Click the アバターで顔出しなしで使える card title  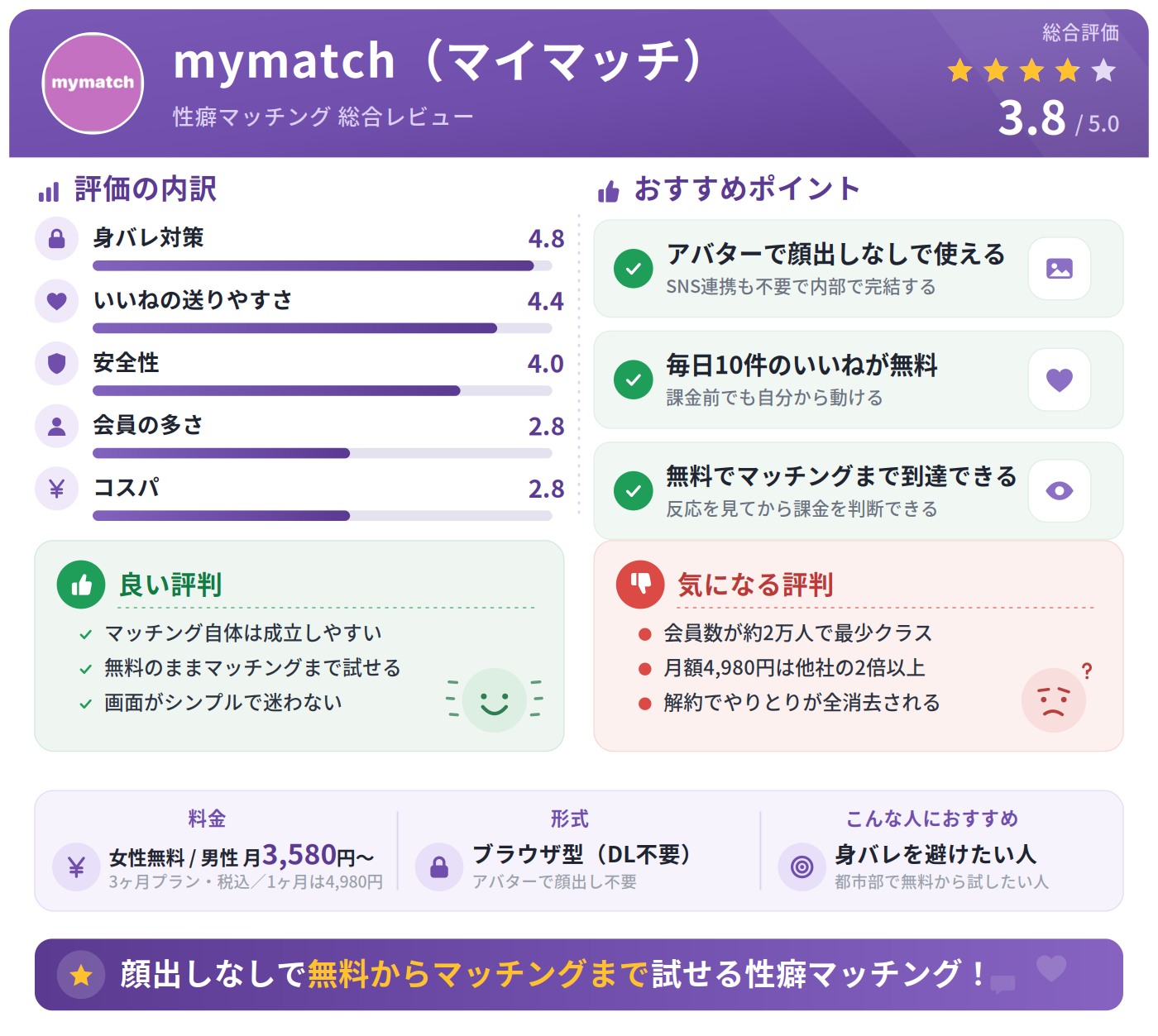click(x=836, y=254)
